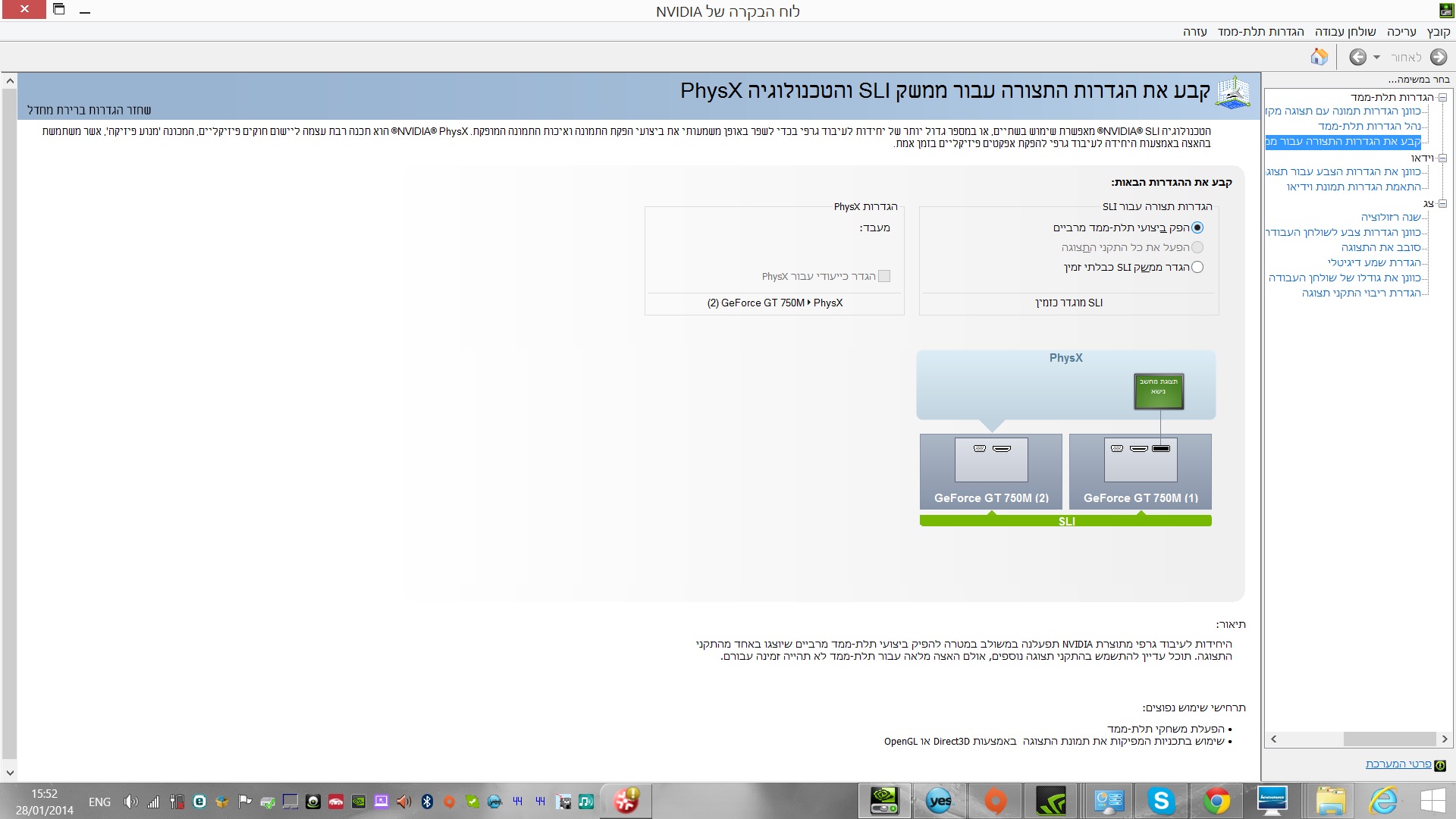The width and height of the screenshot is (1456, 819).
Task: Click the GeForce GT 750M (1) GPU diagram
Action: coord(1140,470)
